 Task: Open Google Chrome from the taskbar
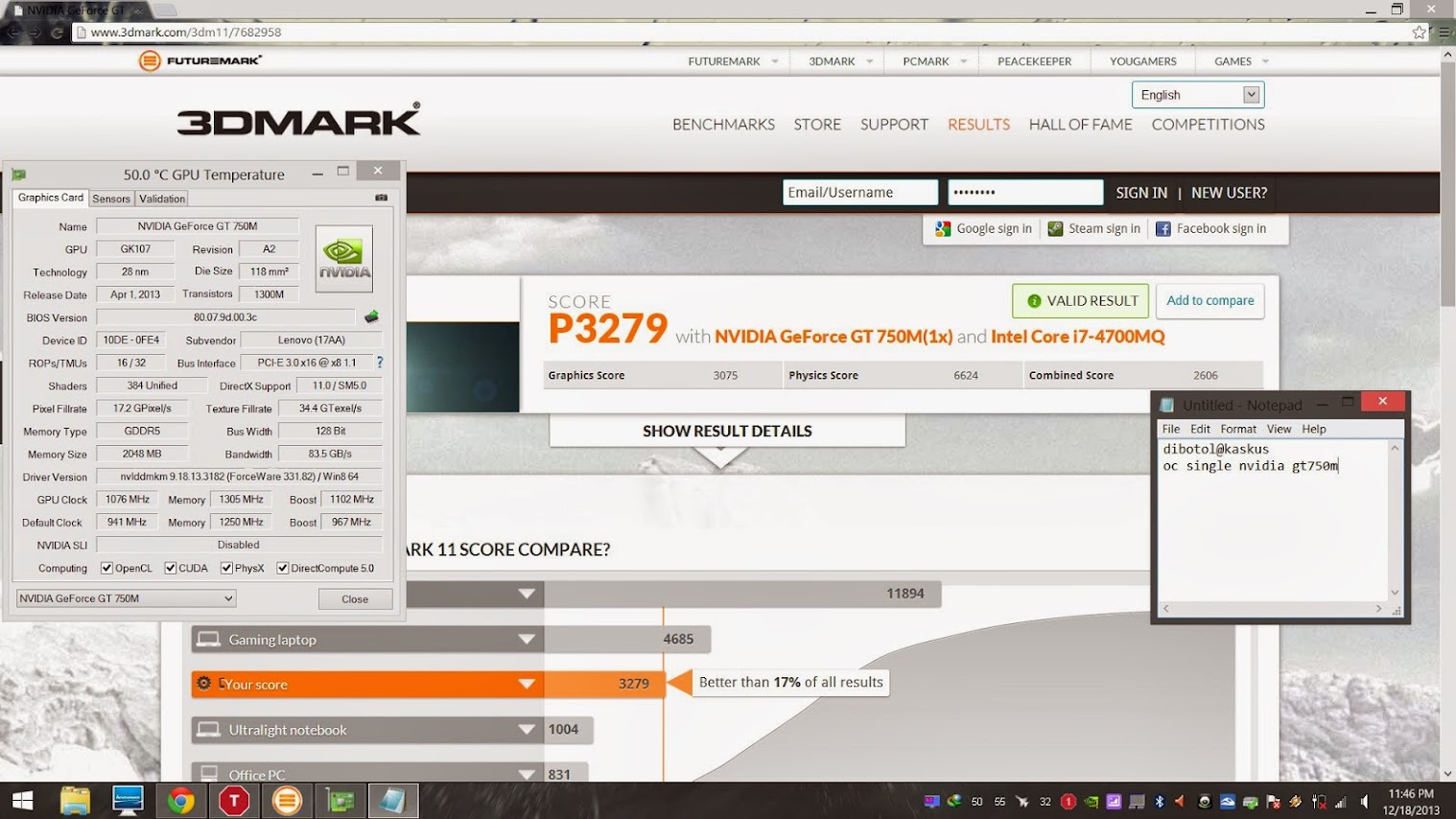coord(180,800)
